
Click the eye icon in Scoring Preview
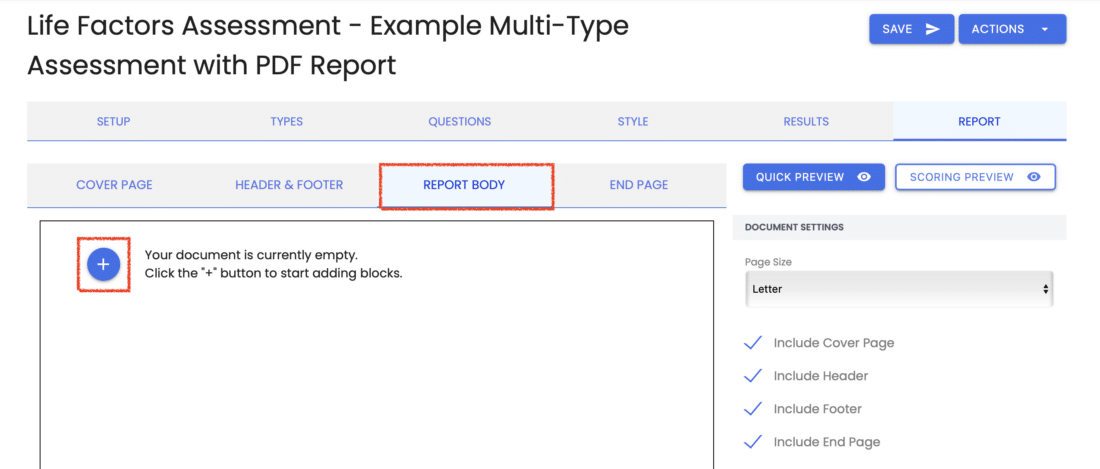pos(1033,177)
